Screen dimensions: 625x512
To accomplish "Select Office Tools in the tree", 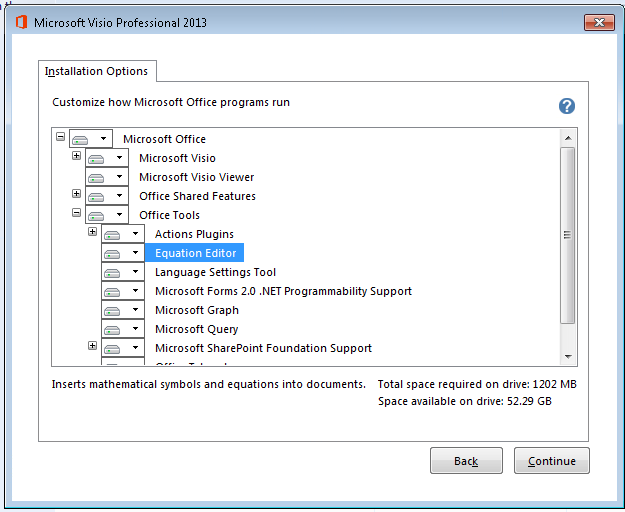I will (169, 215).
